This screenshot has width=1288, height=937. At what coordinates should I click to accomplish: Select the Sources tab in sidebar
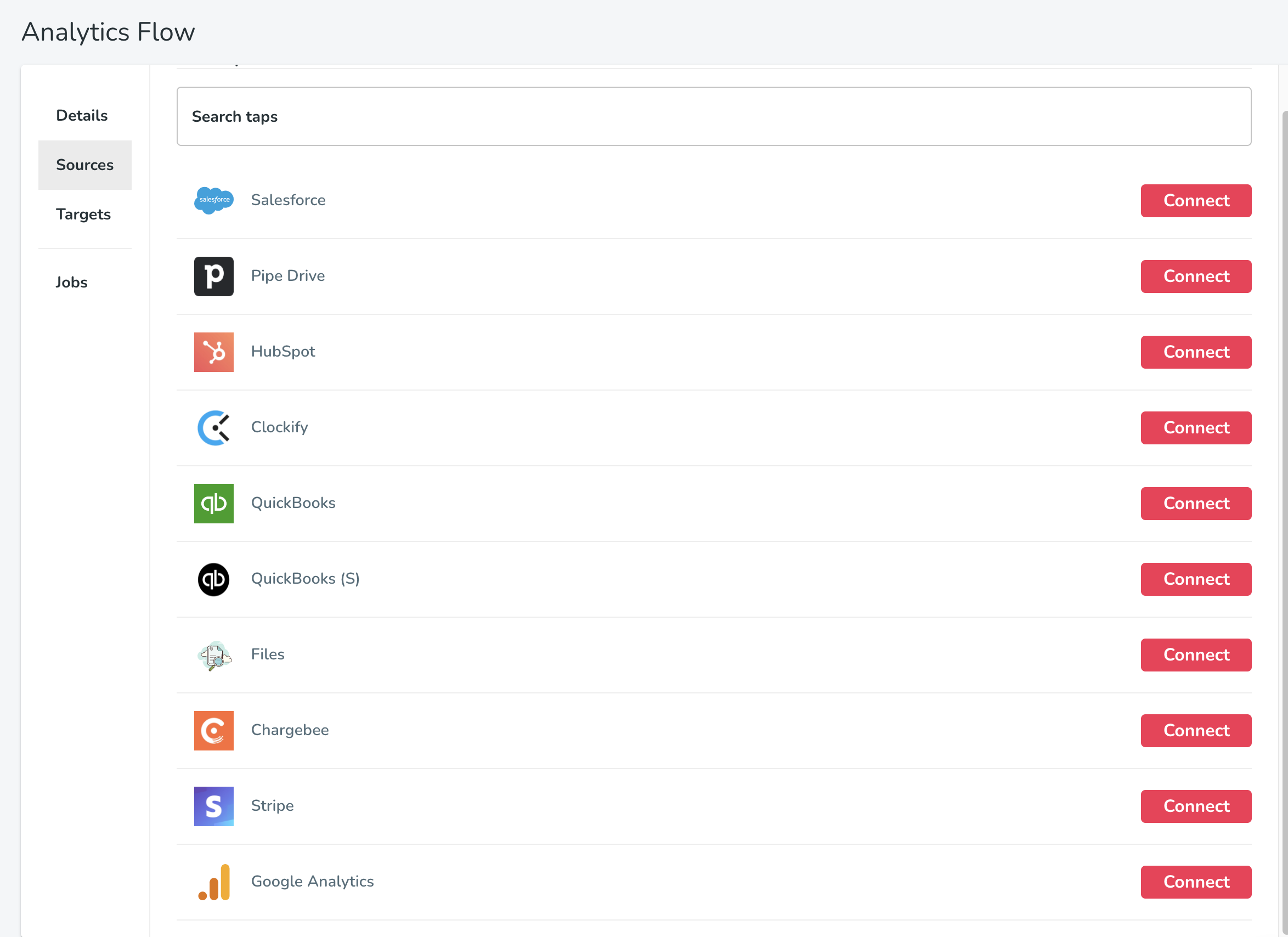coord(84,165)
